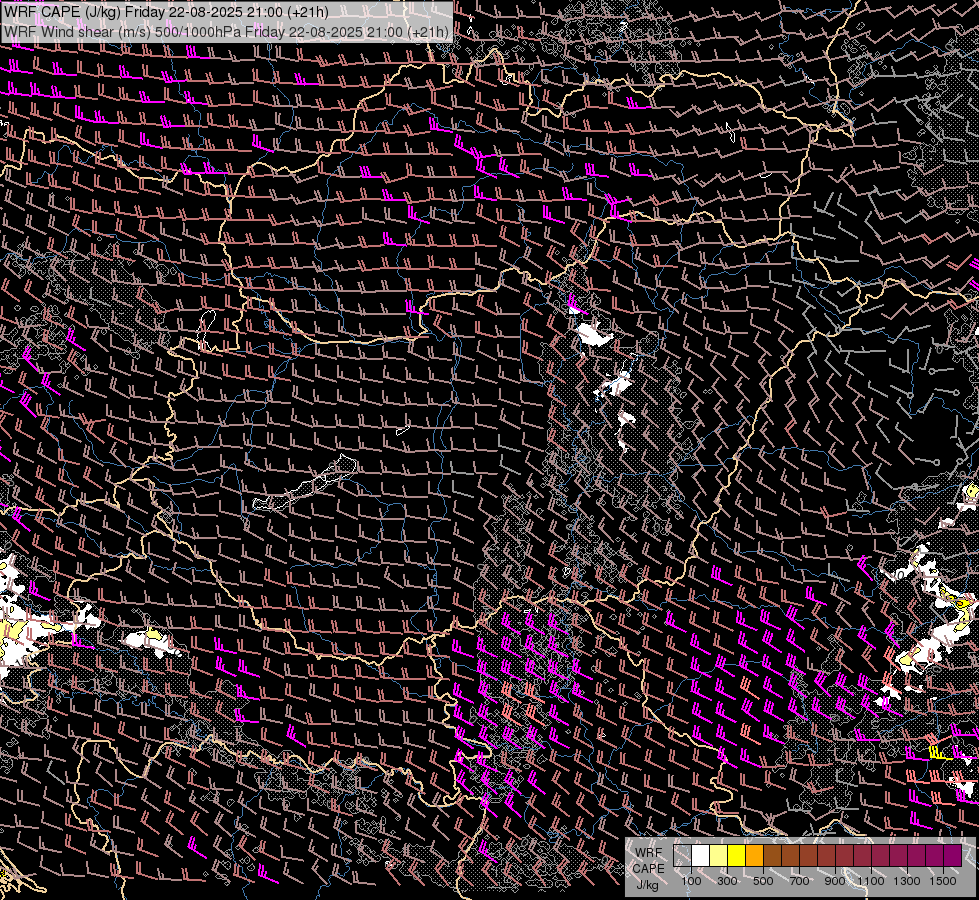Select the bright yellow CAPE legend swatch
979x900 pixels.
pyautogui.click(x=737, y=855)
